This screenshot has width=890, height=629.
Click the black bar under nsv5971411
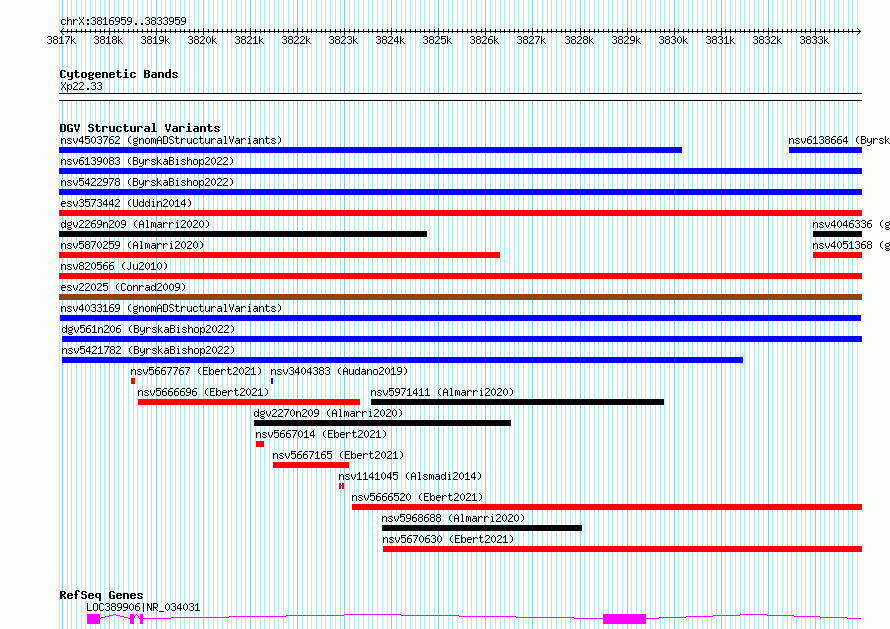517,402
